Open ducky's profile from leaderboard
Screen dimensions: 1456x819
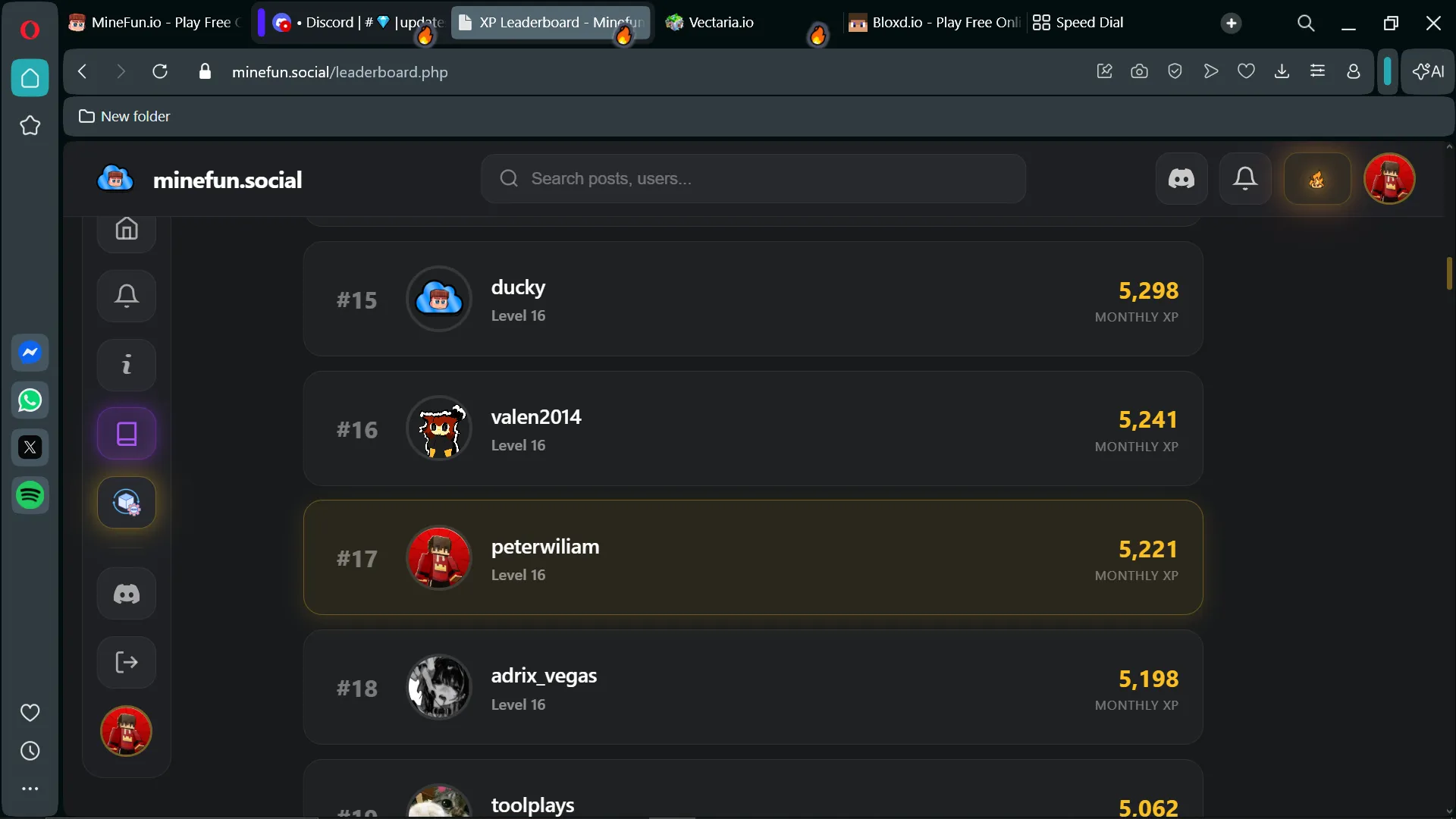coord(753,299)
